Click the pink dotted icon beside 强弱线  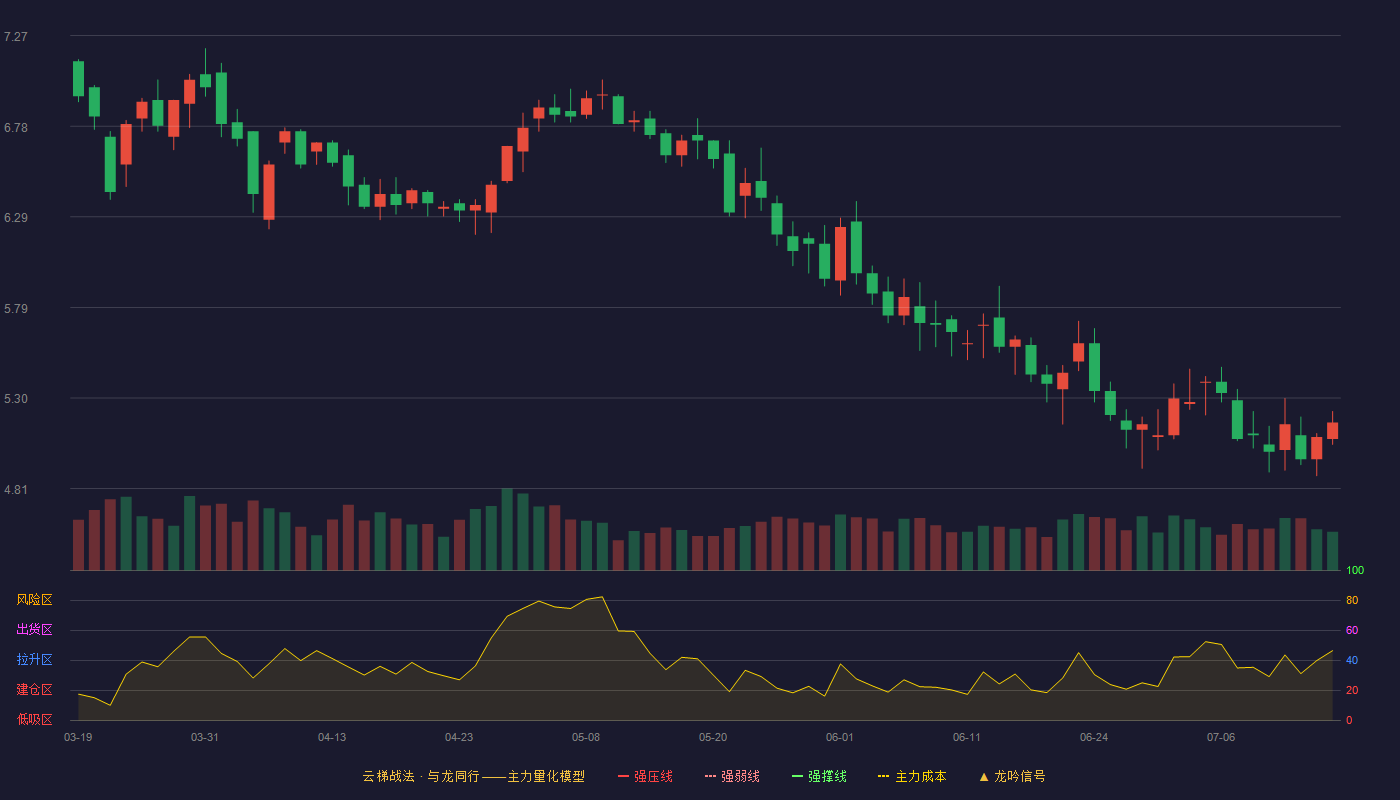(x=711, y=776)
